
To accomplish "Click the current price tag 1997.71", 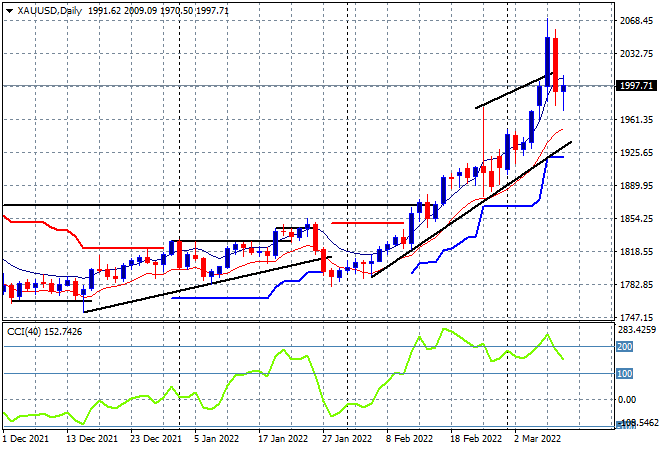I will click(x=636, y=85).
